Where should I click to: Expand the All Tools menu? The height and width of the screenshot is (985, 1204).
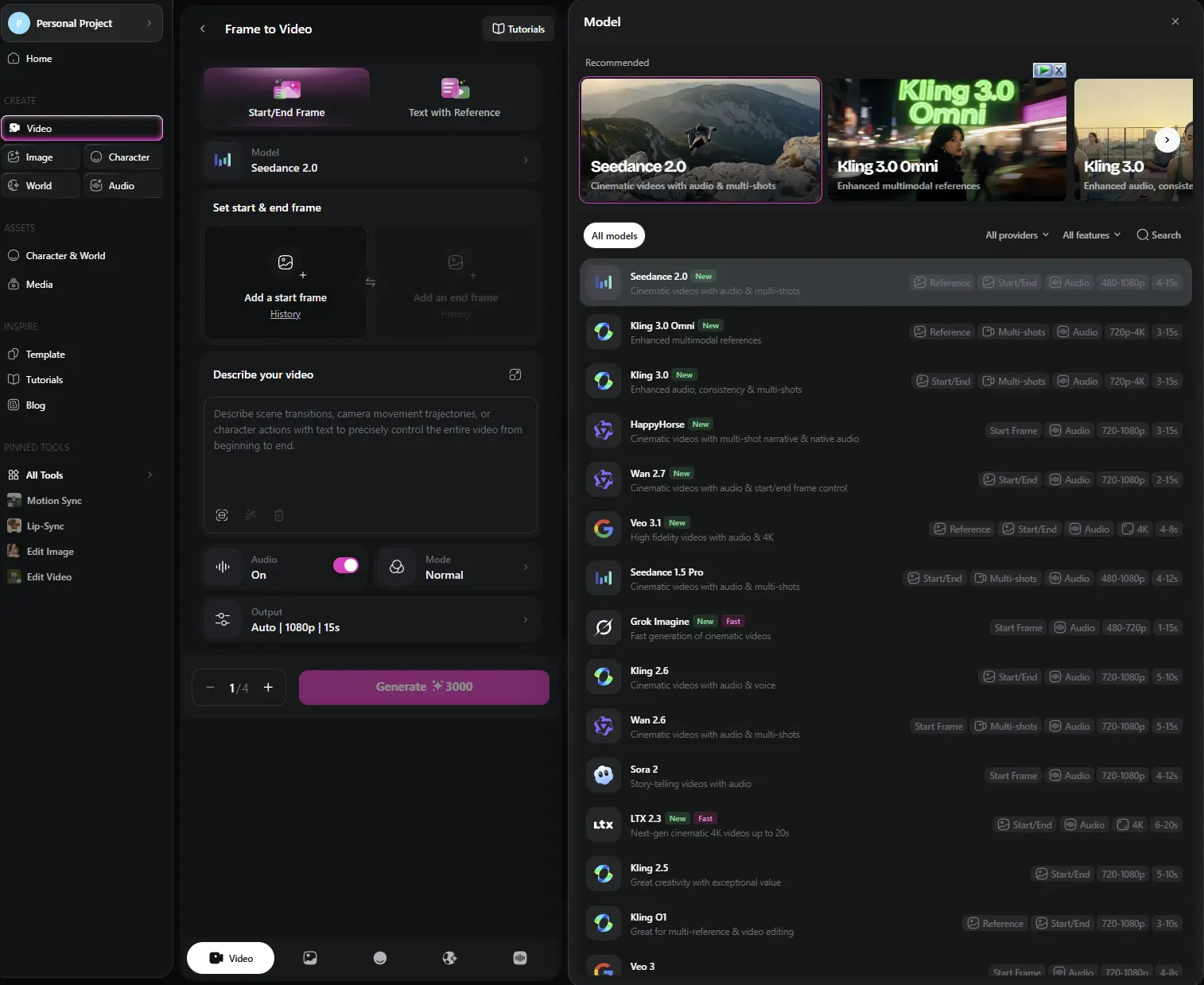tap(81, 475)
